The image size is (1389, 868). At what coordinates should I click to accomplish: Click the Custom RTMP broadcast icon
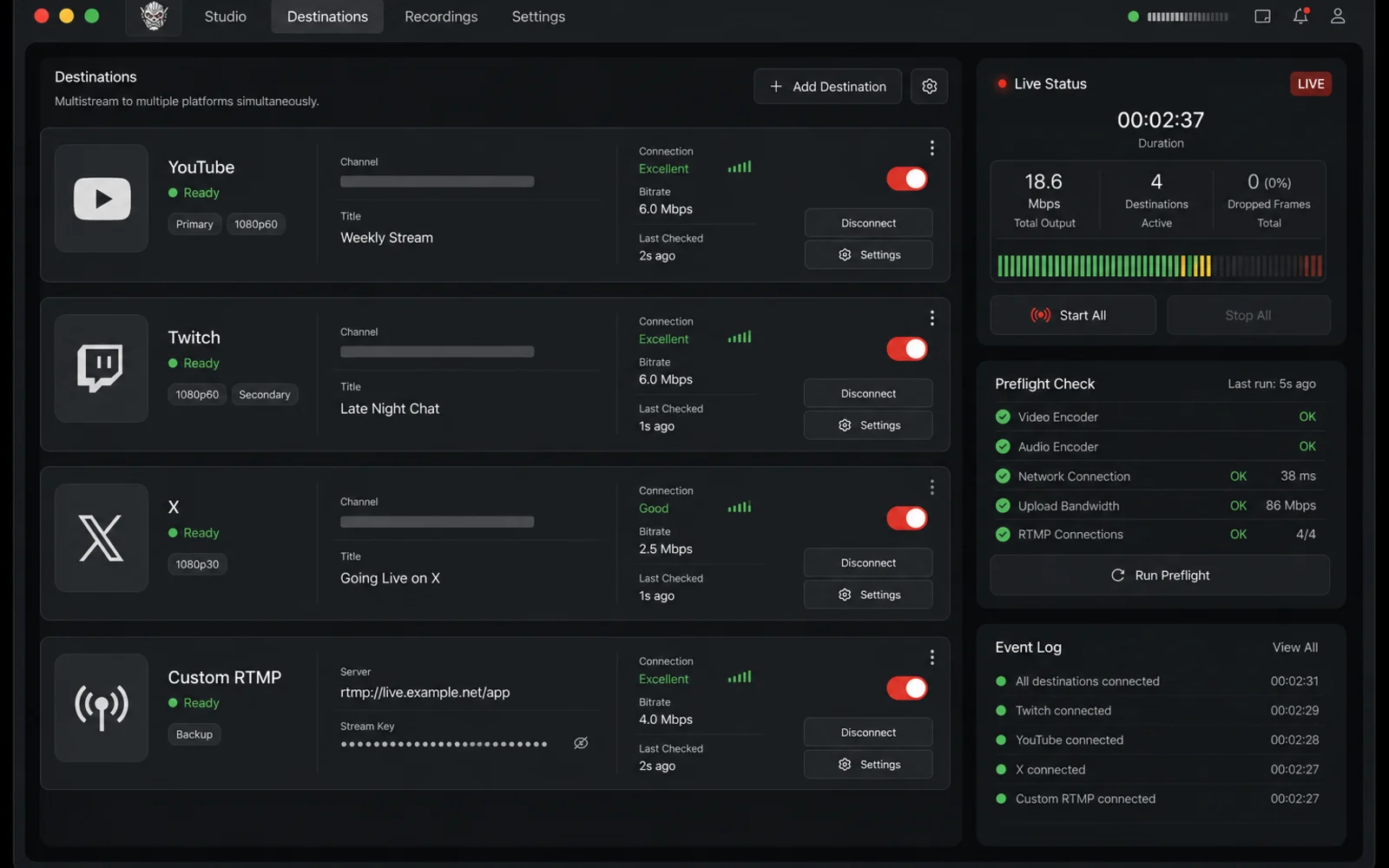(102, 707)
